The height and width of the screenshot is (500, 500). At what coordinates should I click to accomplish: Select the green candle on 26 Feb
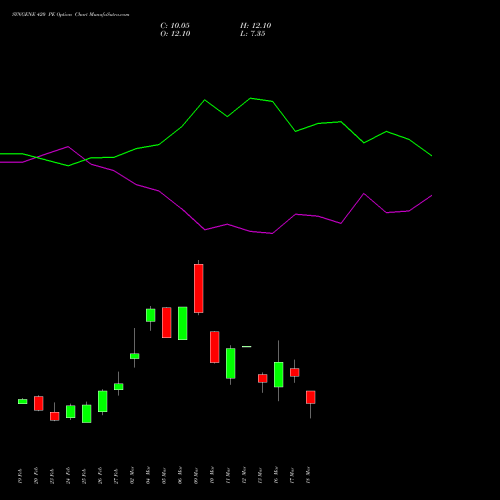(103, 401)
